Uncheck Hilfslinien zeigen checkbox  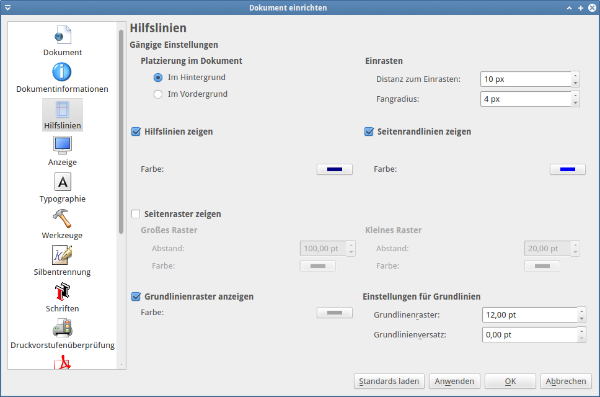135,132
